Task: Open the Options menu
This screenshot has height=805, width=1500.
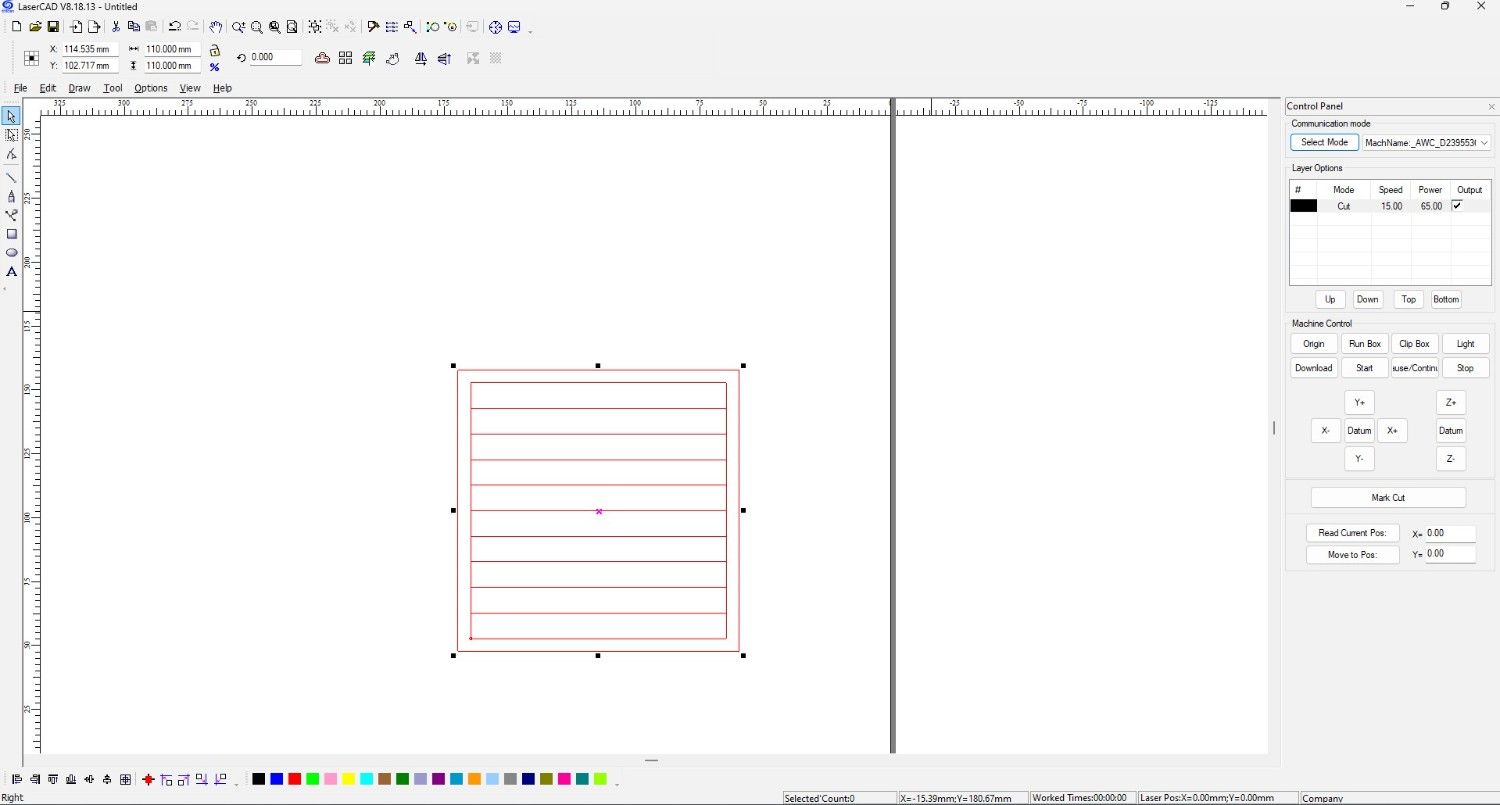Action: [x=150, y=88]
